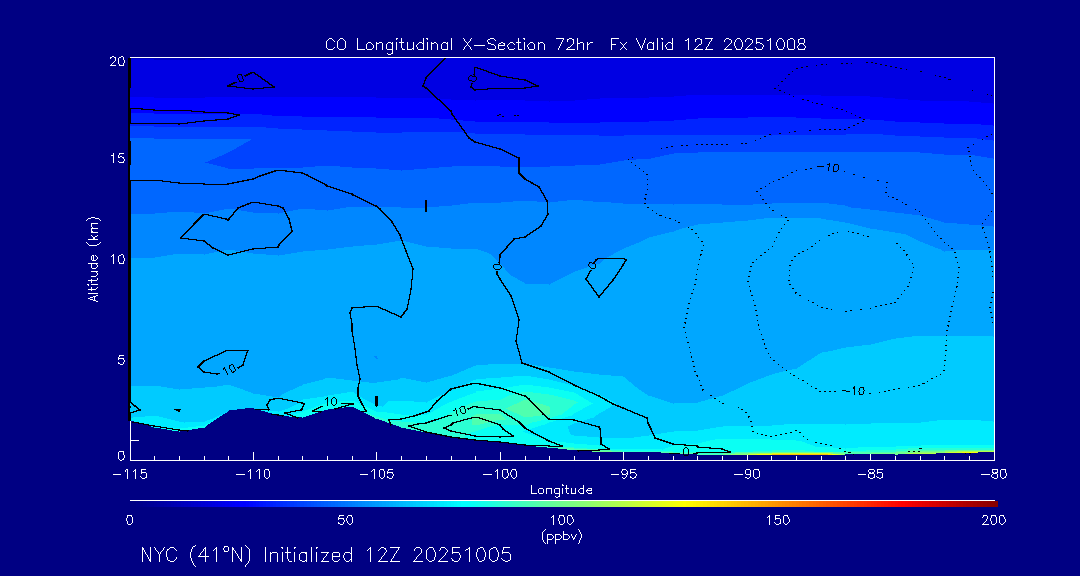
Task: Click the 'Longitude' x-axis label
Action: tap(561, 489)
